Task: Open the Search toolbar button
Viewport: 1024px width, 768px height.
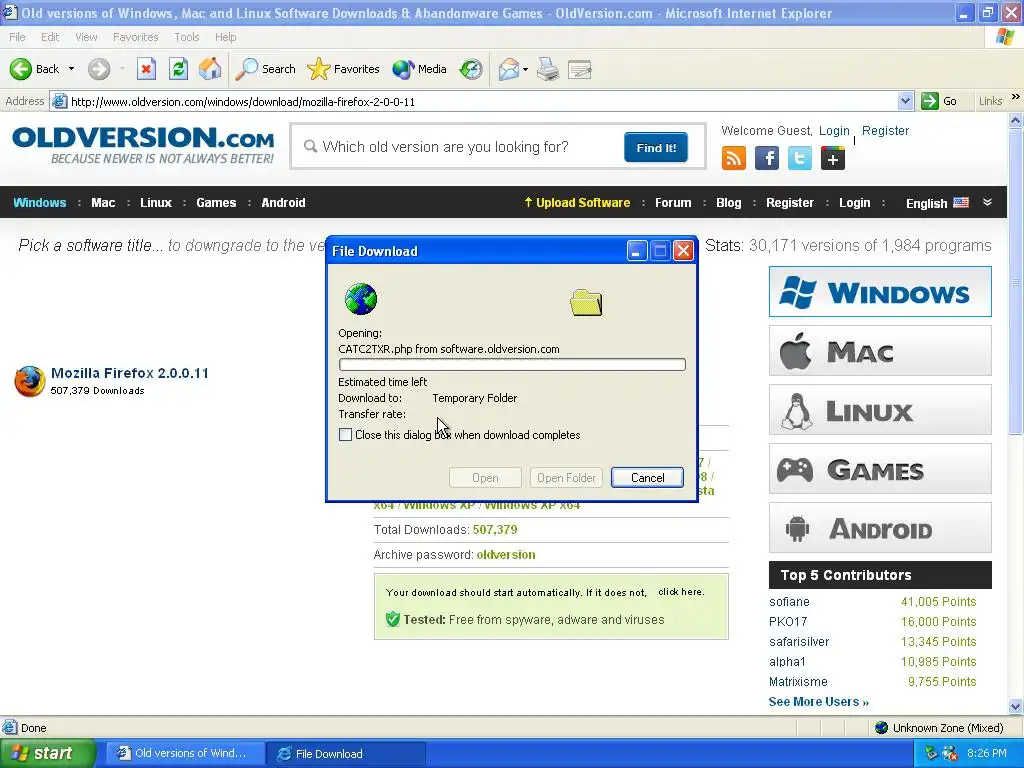Action: point(265,69)
